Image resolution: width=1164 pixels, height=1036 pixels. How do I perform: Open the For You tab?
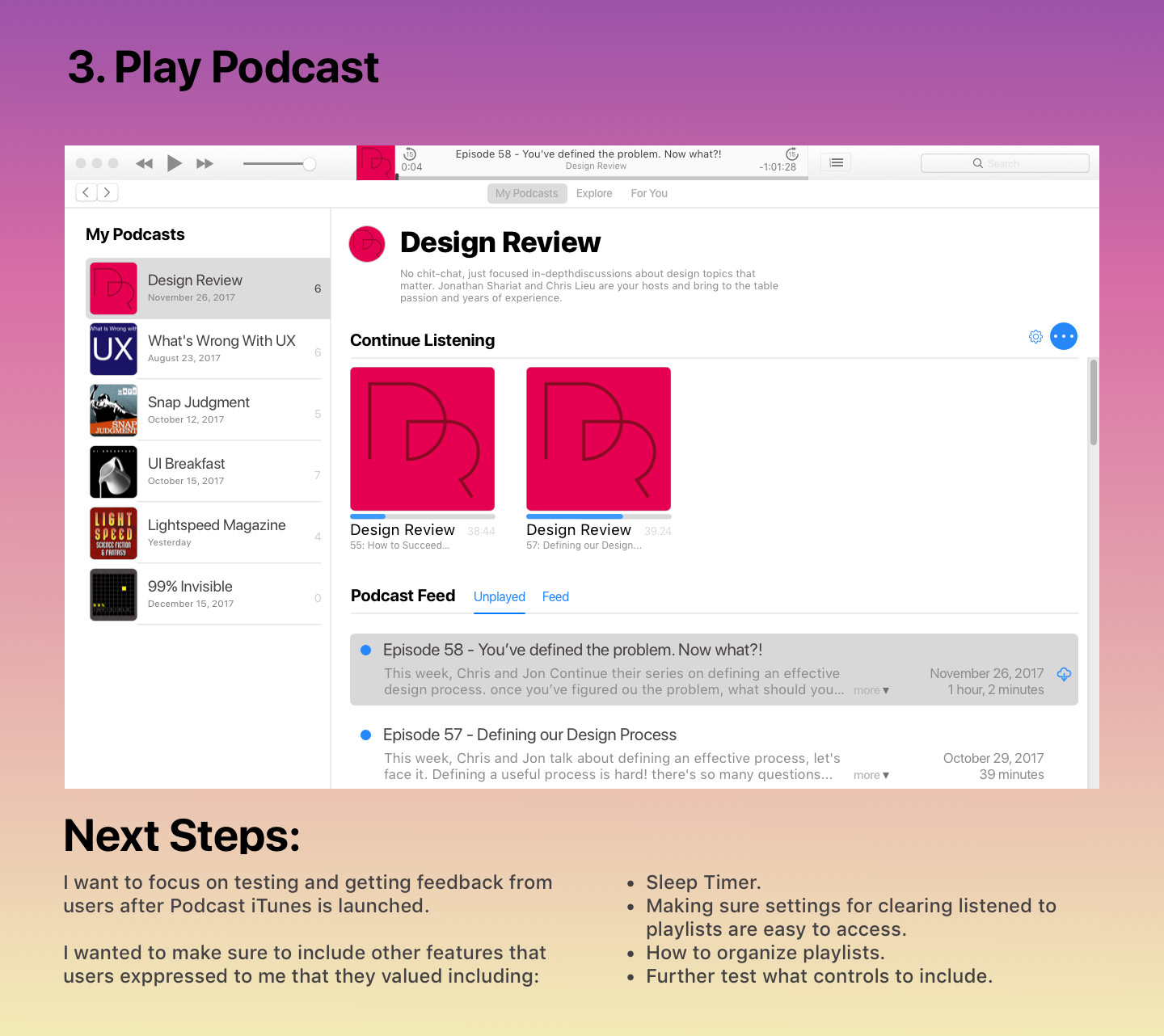[649, 193]
